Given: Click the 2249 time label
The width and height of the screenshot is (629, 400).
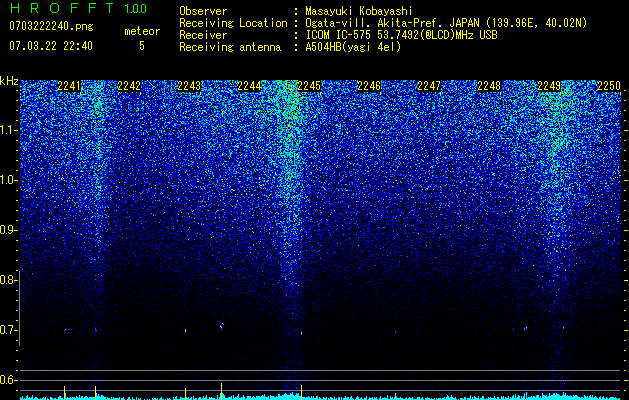Looking at the screenshot, I should point(549,86).
